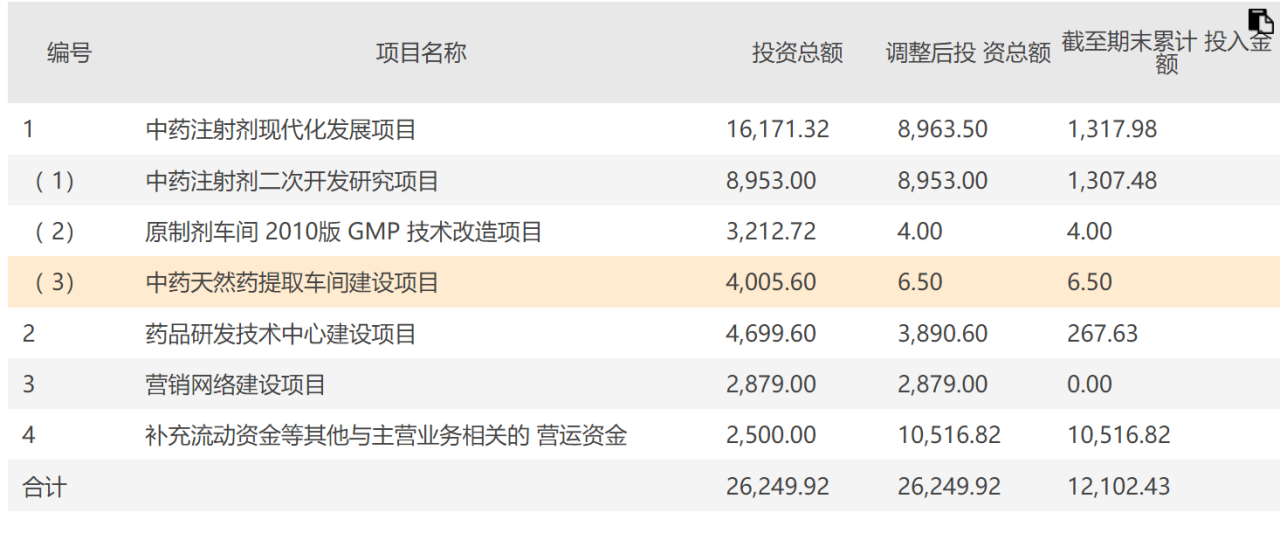The height and width of the screenshot is (554, 1280).
Task: Select the 3,890.60 adjusted investment cell
Action: tap(943, 334)
